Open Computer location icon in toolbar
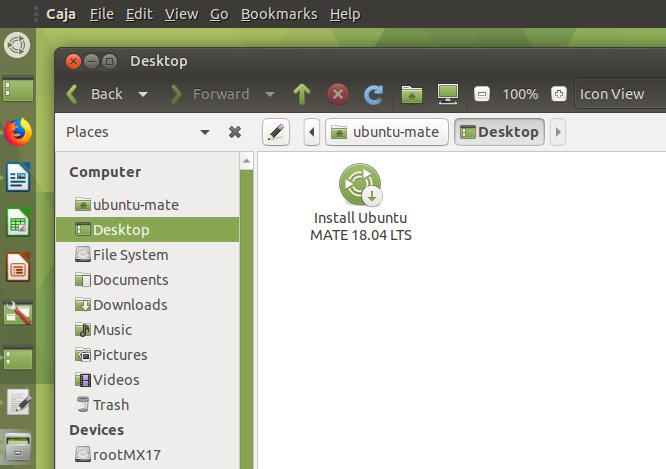The image size is (666, 469). point(448,94)
